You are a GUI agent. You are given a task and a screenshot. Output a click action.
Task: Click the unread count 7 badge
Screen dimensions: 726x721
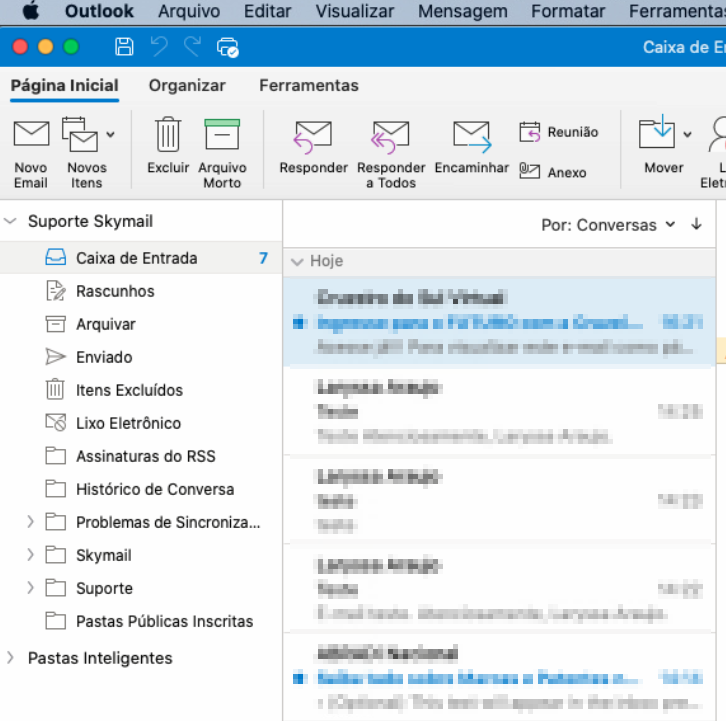click(x=263, y=258)
